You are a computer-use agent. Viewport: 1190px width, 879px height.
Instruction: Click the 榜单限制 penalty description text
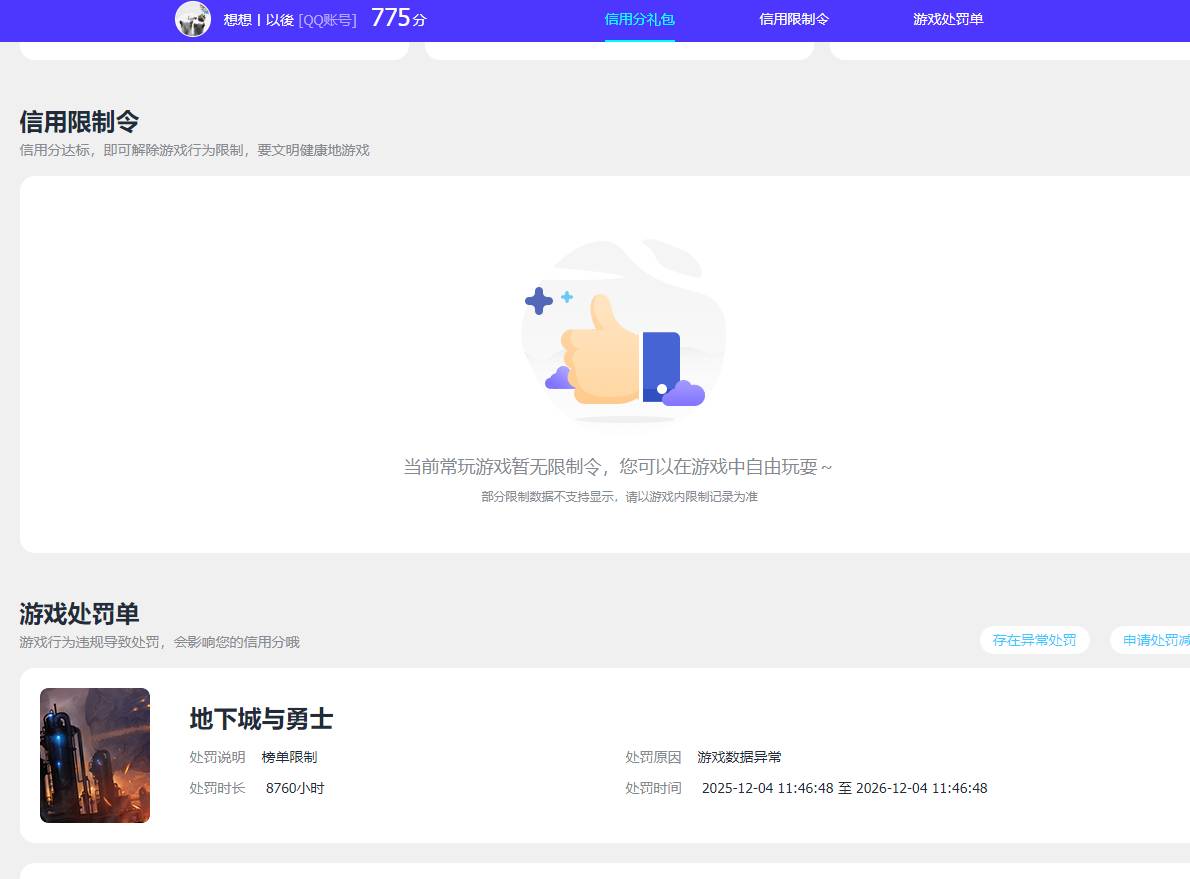click(289, 757)
